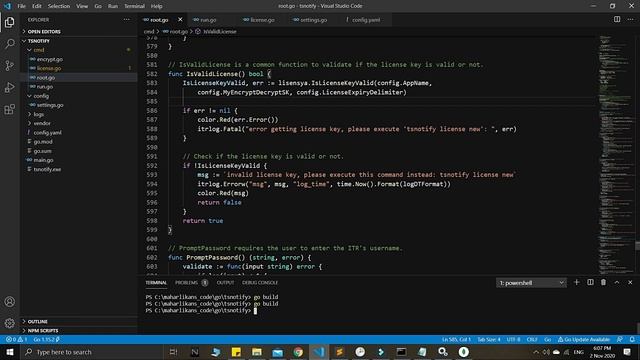Switch to the license.go tab
The image size is (640, 360).
coord(262,20)
